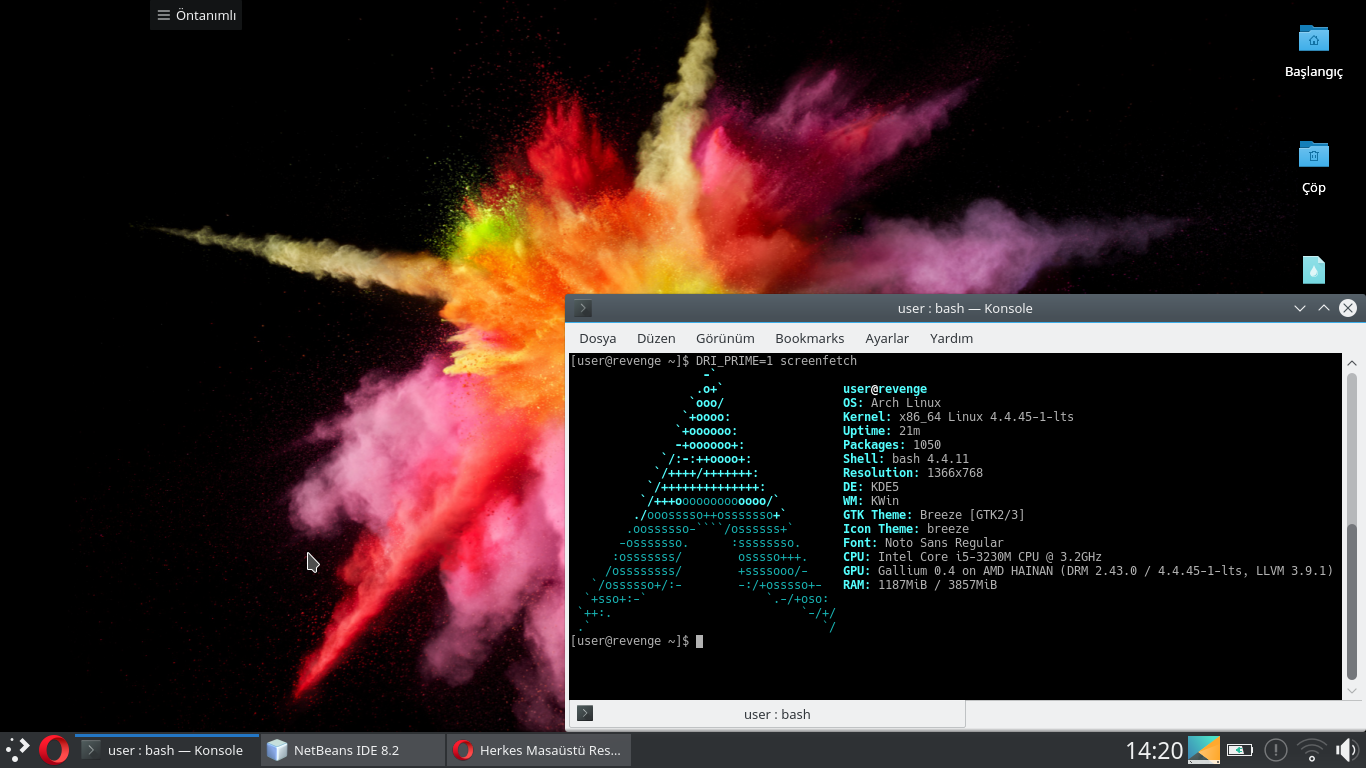Click the 'RAM: 1187MiB / 3857MiB' line

[920, 585]
